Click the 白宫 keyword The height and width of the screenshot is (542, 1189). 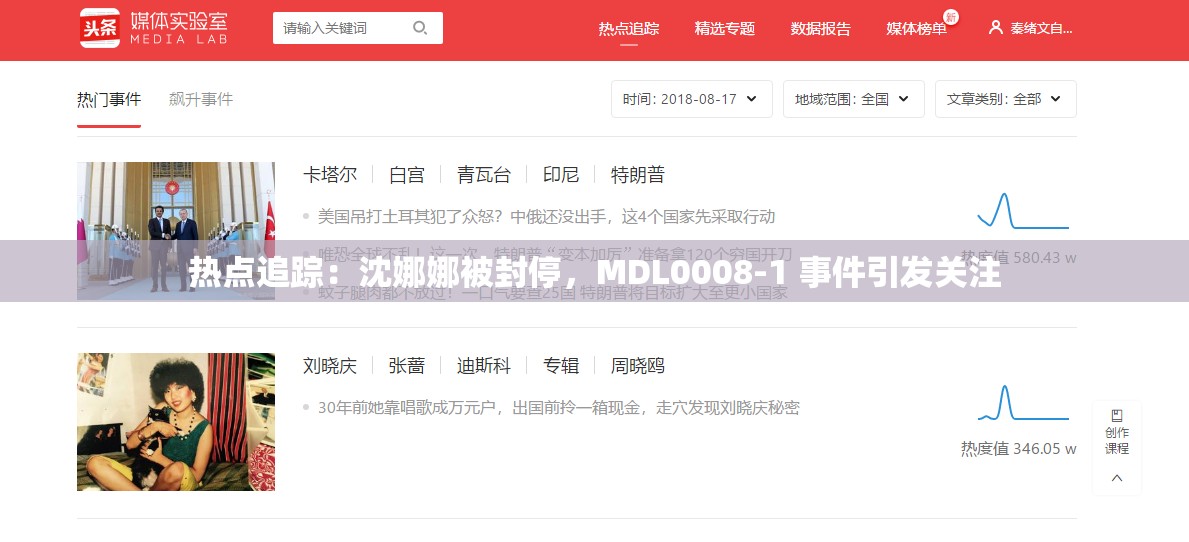click(x=406, y=175)
